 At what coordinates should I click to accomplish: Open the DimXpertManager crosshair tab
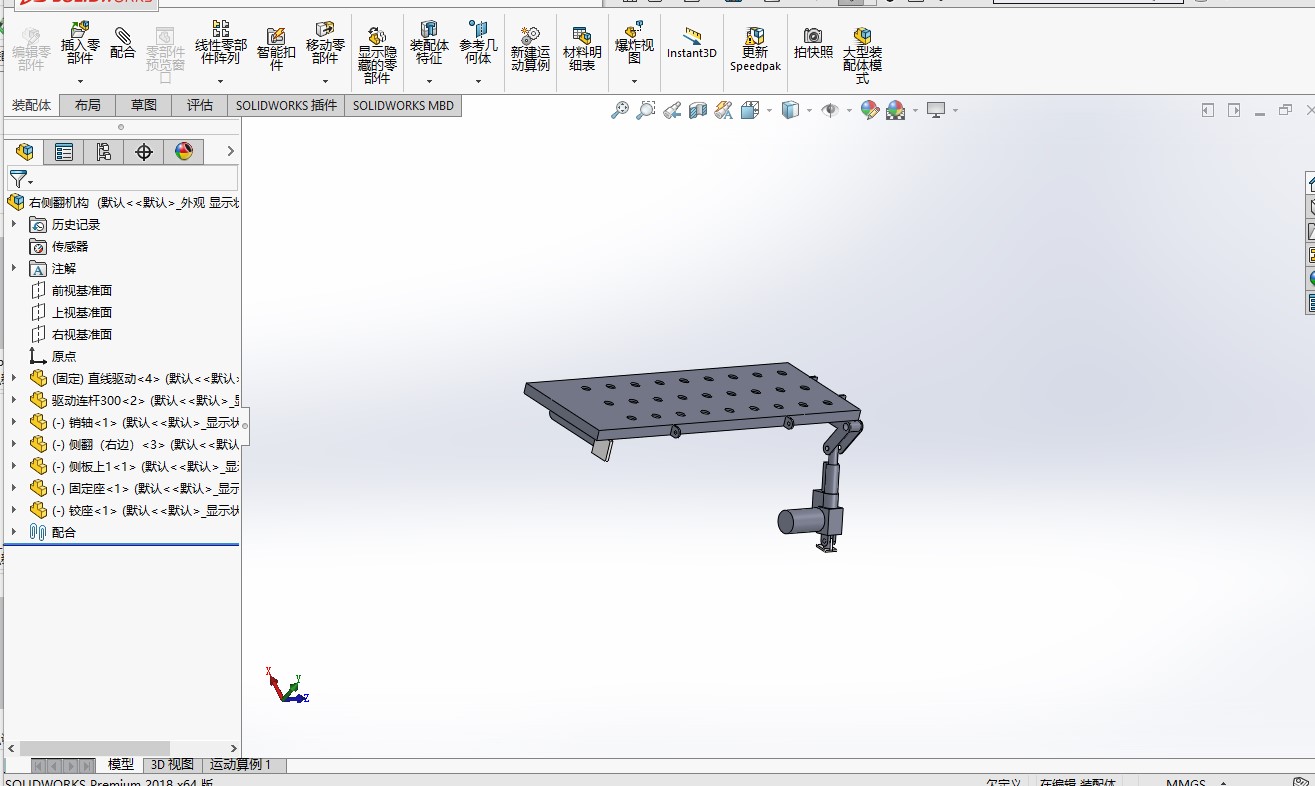point(144,152)
